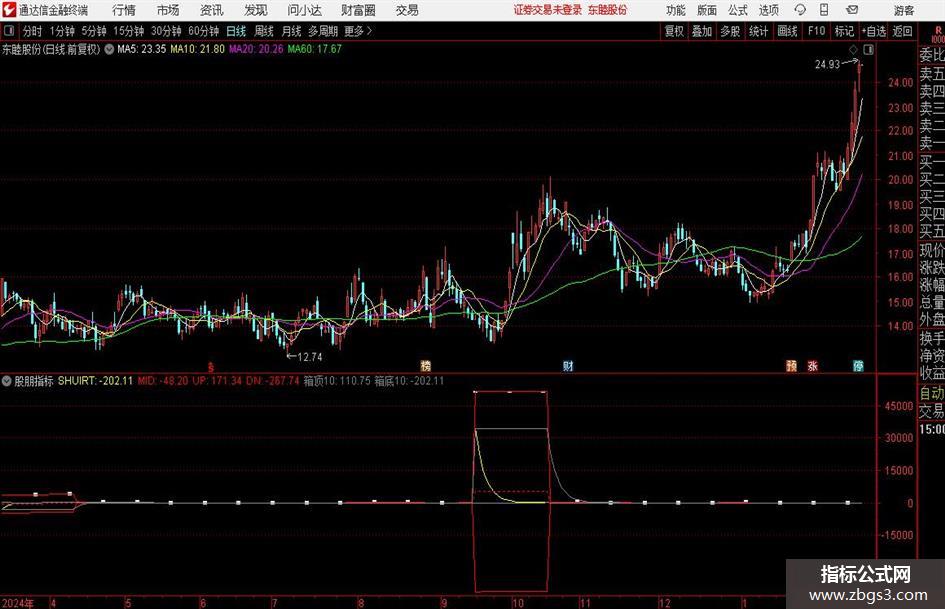
Task: Click the MA60: 17.67 label
Action: tap(315, 49)
